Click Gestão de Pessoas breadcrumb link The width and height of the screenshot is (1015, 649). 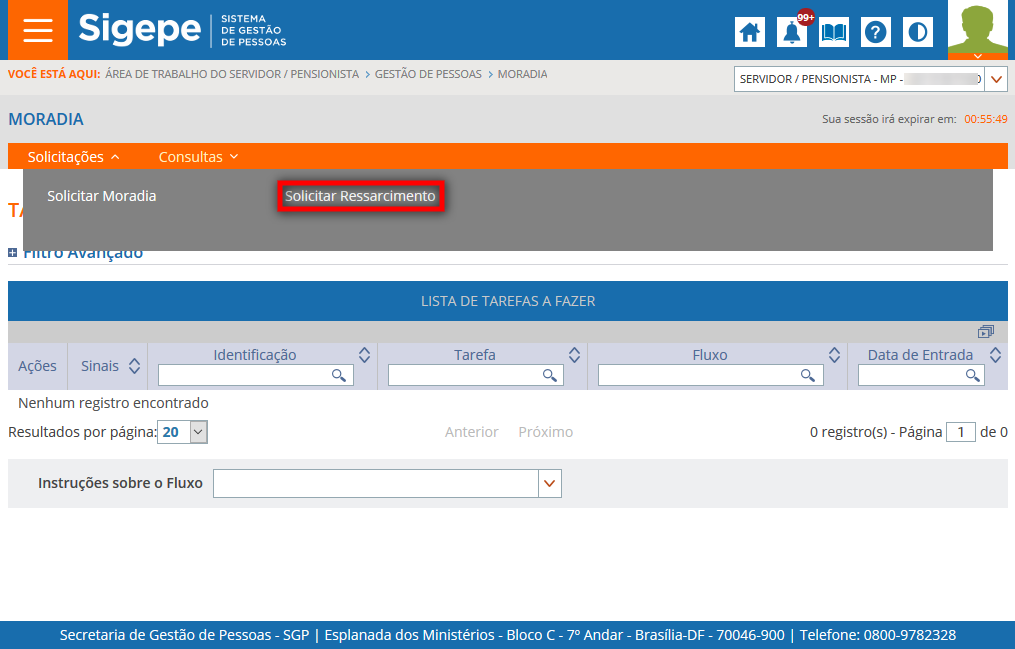428,74
